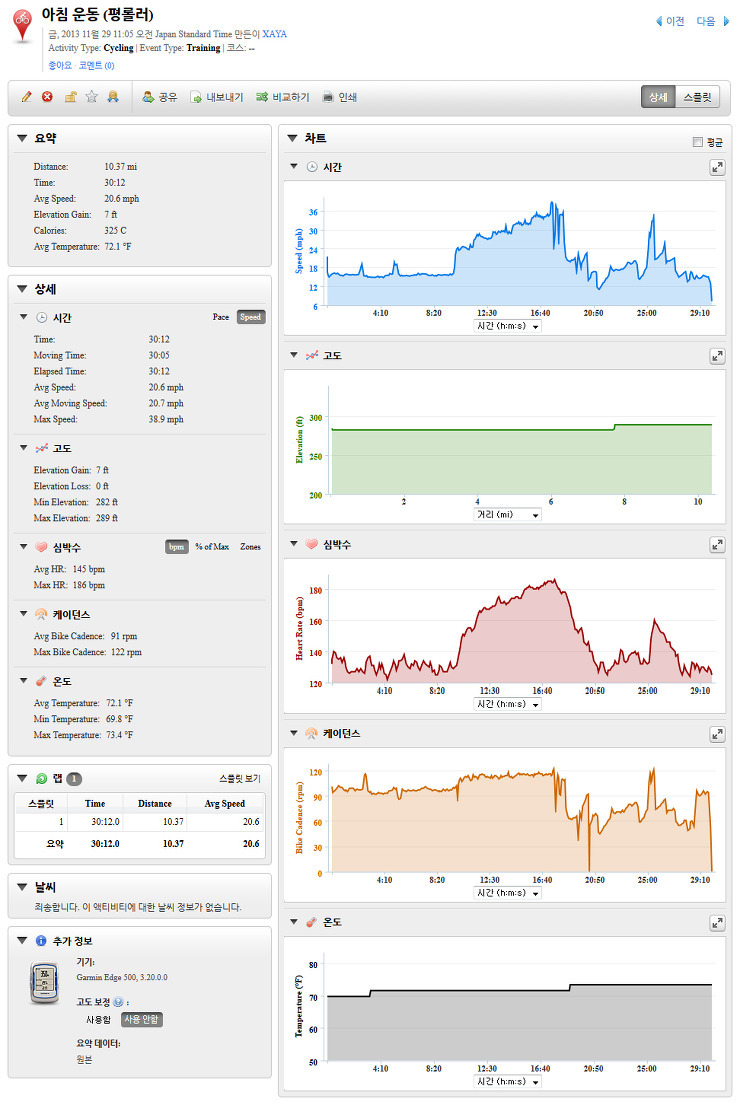Open the XAYA user profile link
Image resolution: width=740 pixels, height=1105 pixels.
point(274,34)
